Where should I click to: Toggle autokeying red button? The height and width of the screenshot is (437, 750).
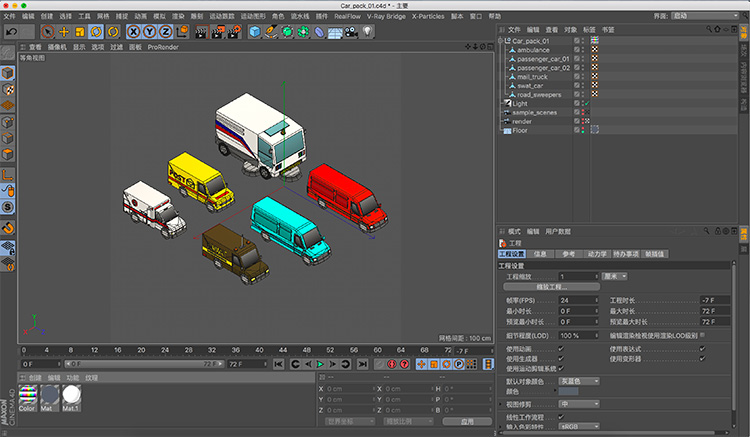404,364
